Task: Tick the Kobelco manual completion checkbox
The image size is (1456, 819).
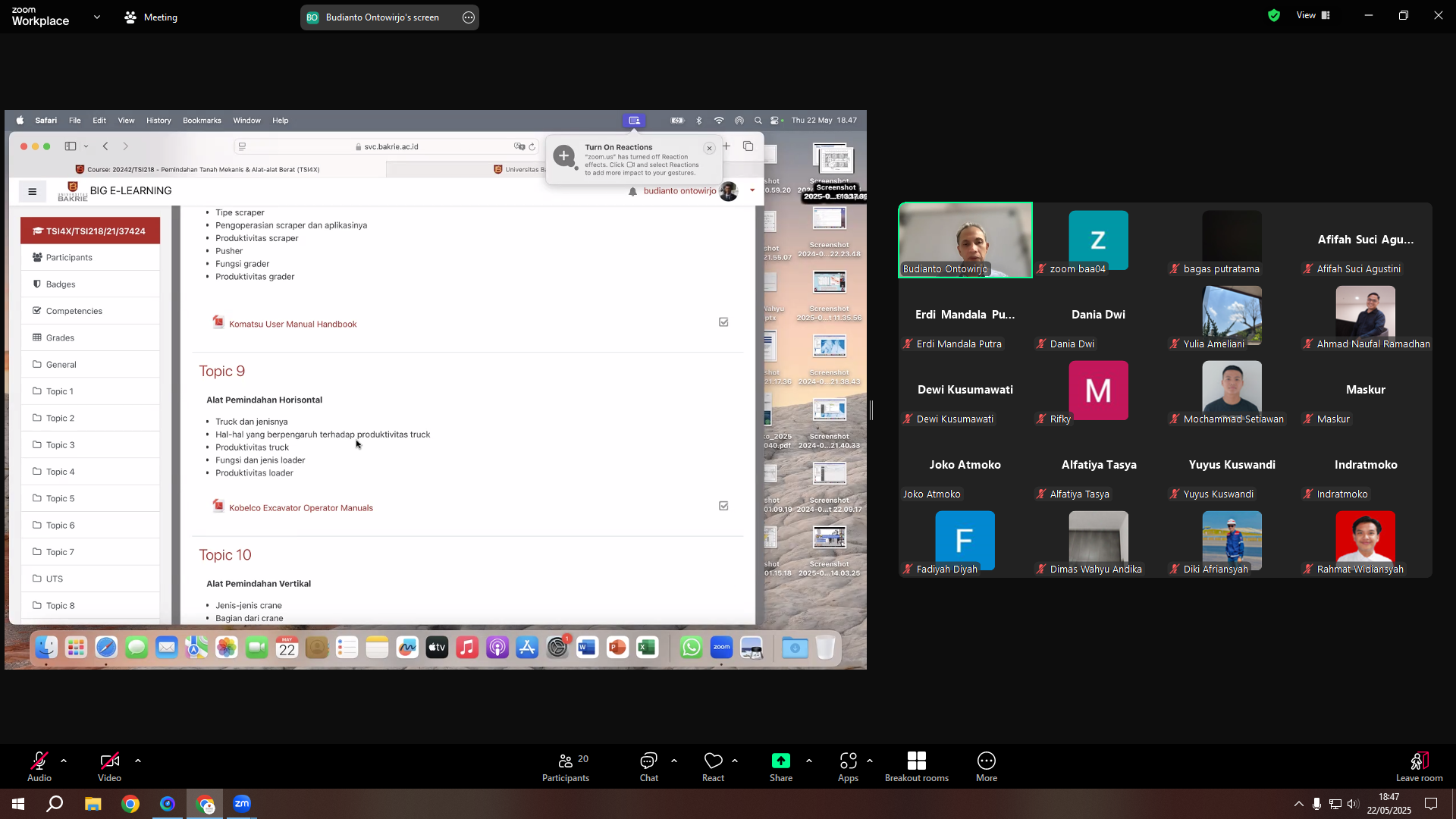Action: pos(723,506)
